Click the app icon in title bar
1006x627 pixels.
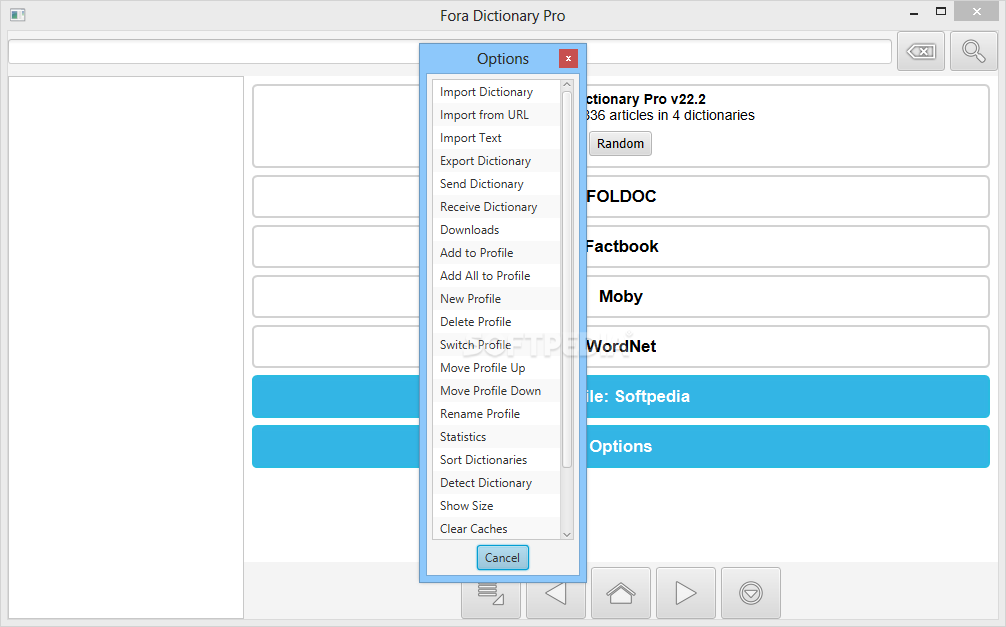tap(17, 15)
